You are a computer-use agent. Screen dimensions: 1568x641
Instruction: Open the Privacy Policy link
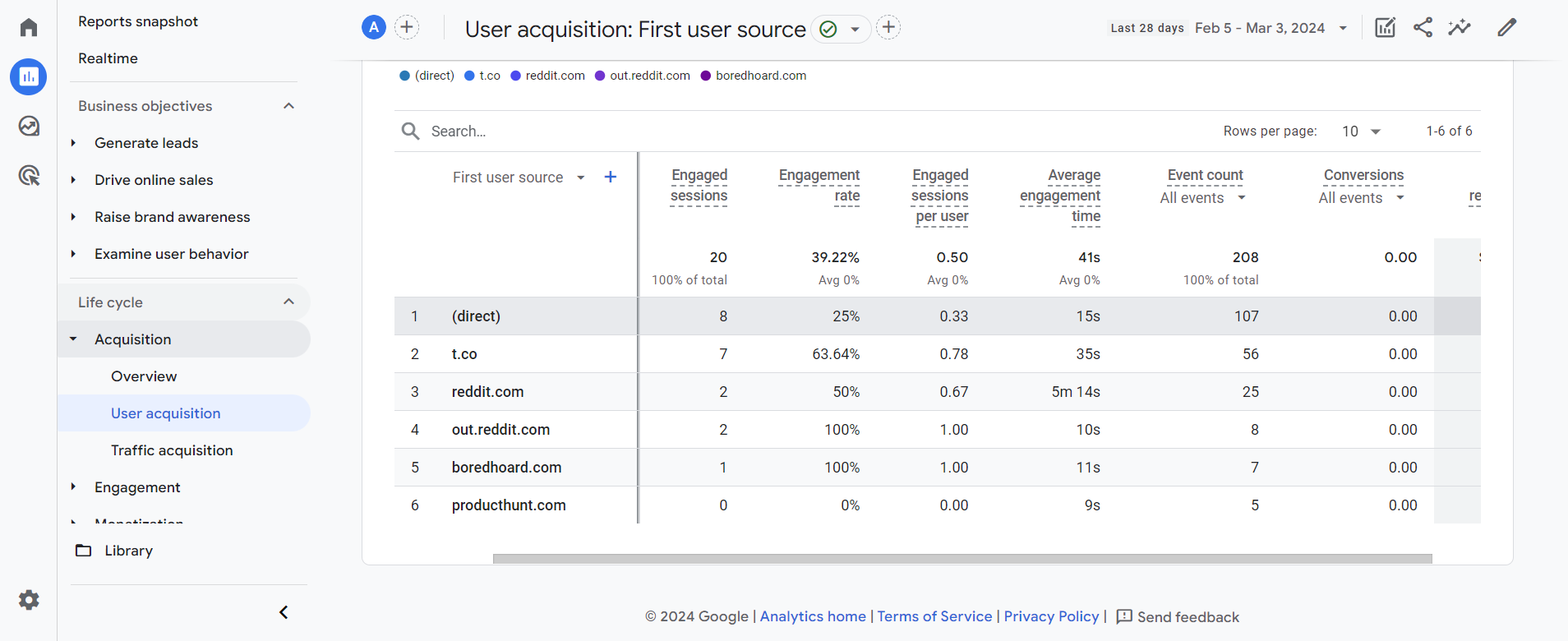1051,616
